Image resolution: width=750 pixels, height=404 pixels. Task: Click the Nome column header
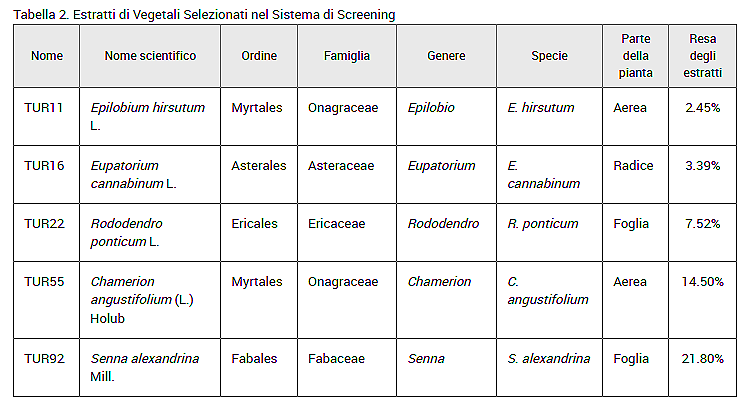(46, 56)
